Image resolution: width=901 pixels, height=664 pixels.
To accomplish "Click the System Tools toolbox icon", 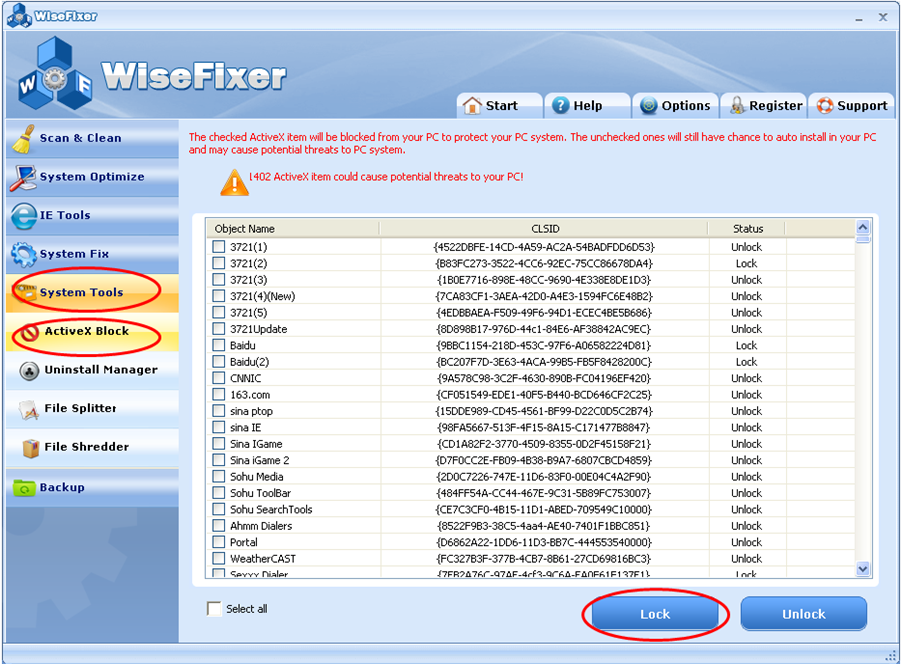I will [25, 292].
